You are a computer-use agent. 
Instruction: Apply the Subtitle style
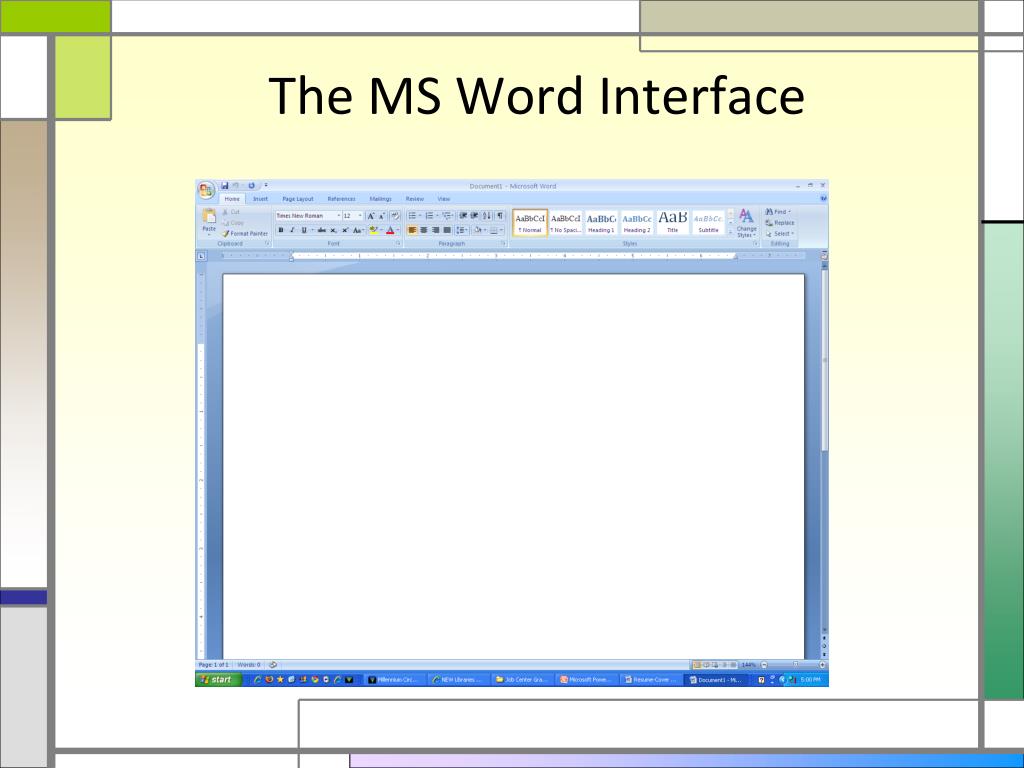click(709, 223)
